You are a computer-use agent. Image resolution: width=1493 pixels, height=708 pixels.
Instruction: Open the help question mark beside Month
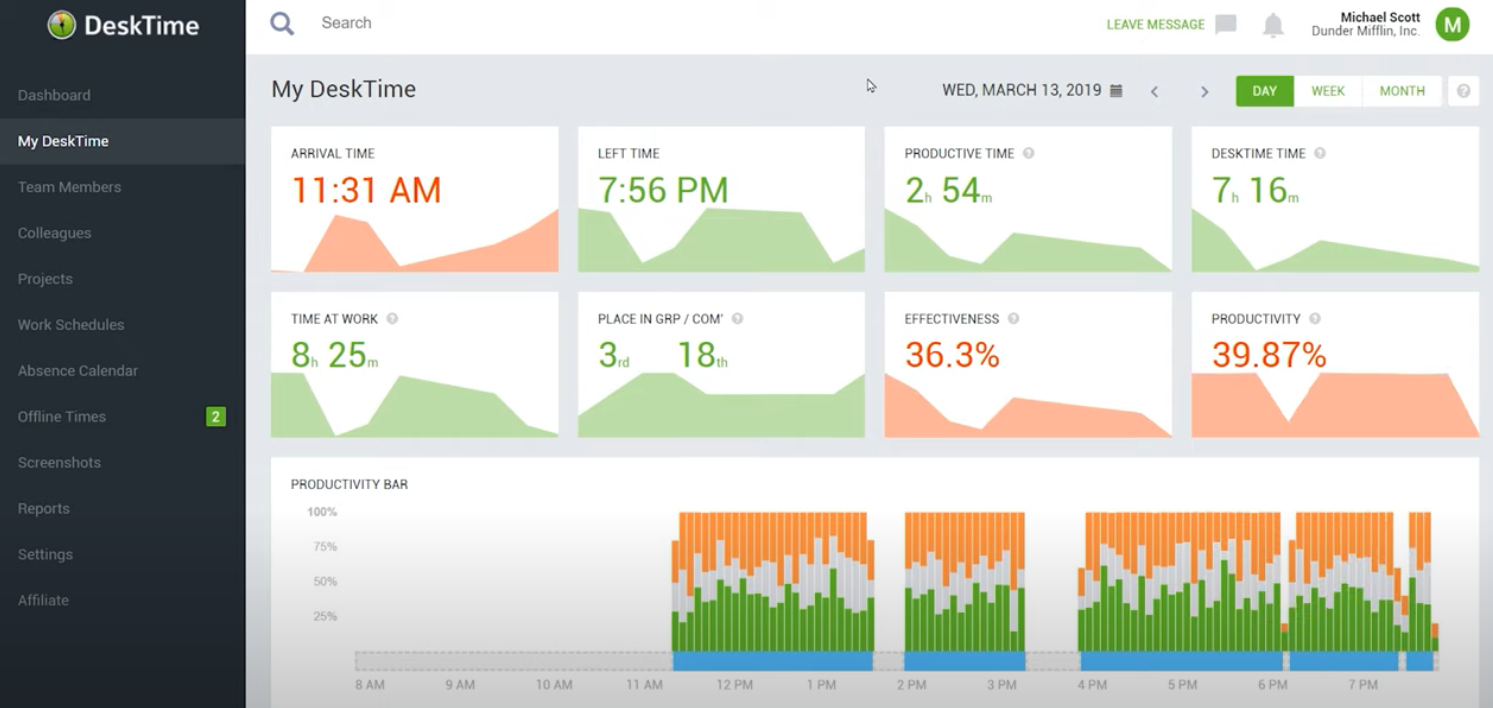click(x=1462, y=90)
